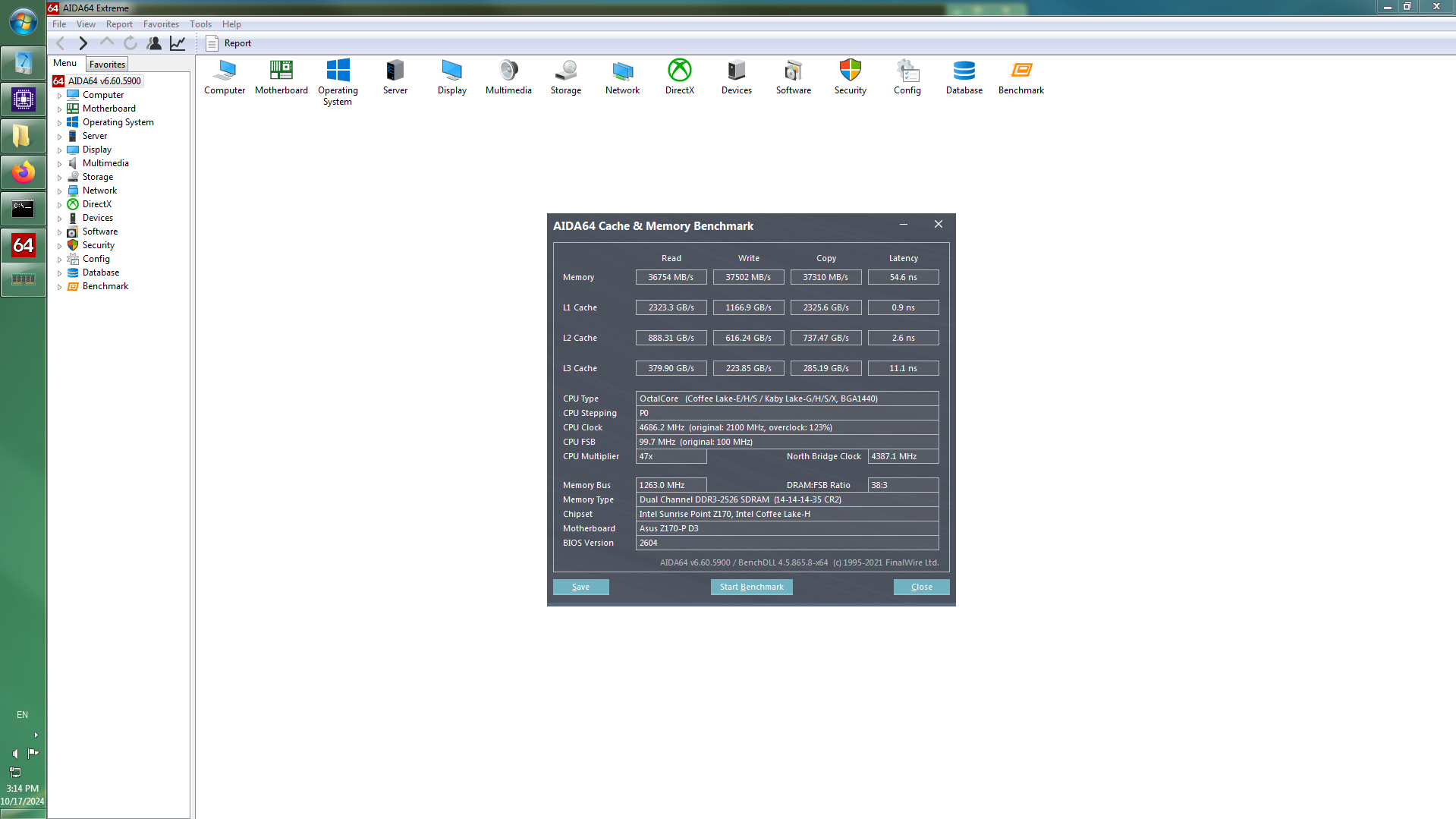The image size is (1456, 819).
Task: Open the Report menu
Action: (x=119, y=24)
